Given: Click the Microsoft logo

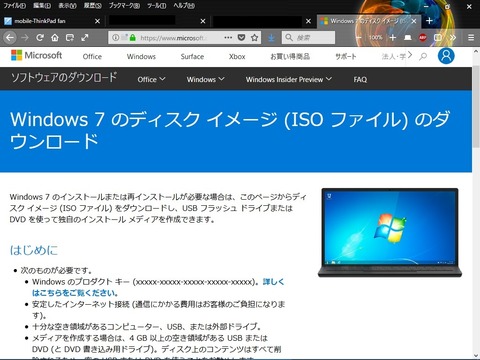Looking at the screenshot, I should tap(36, 55).
